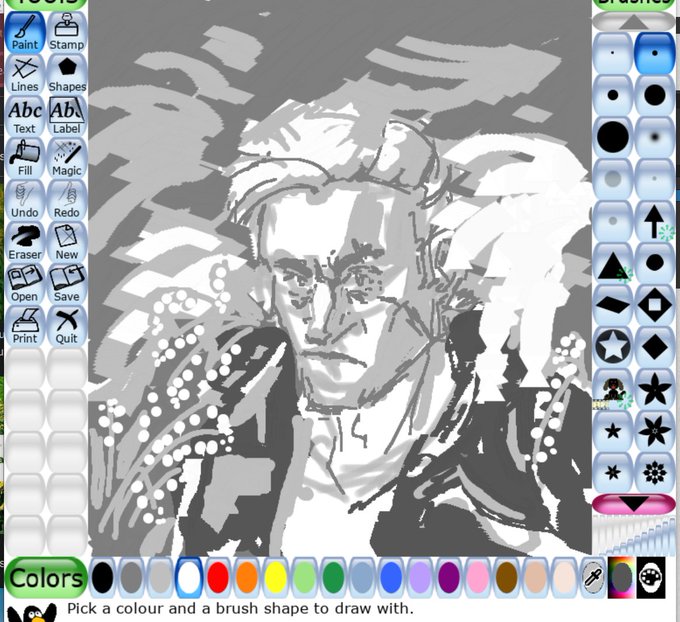Open the rainbow color picker

(622, 577)
